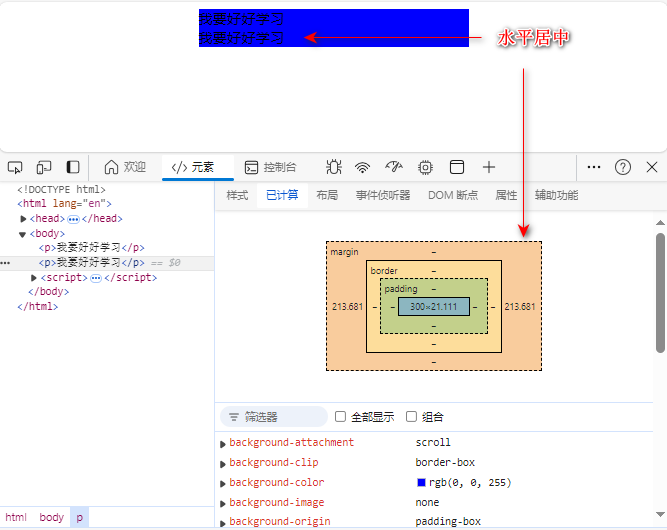Select the <!DOCTYPE html> line
Viewport: 667px width, 530px height.
coord(61,189)
